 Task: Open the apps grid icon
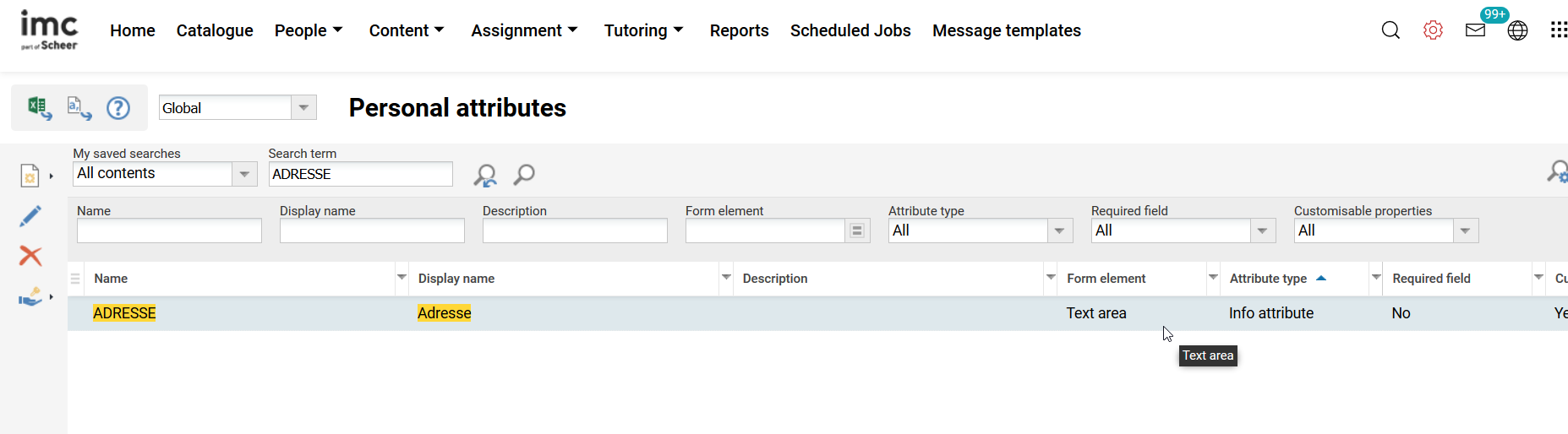click(1559, 30)
